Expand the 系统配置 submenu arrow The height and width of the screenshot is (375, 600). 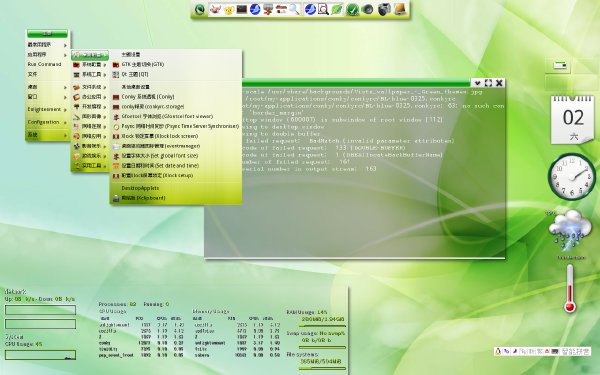[105, 65]
